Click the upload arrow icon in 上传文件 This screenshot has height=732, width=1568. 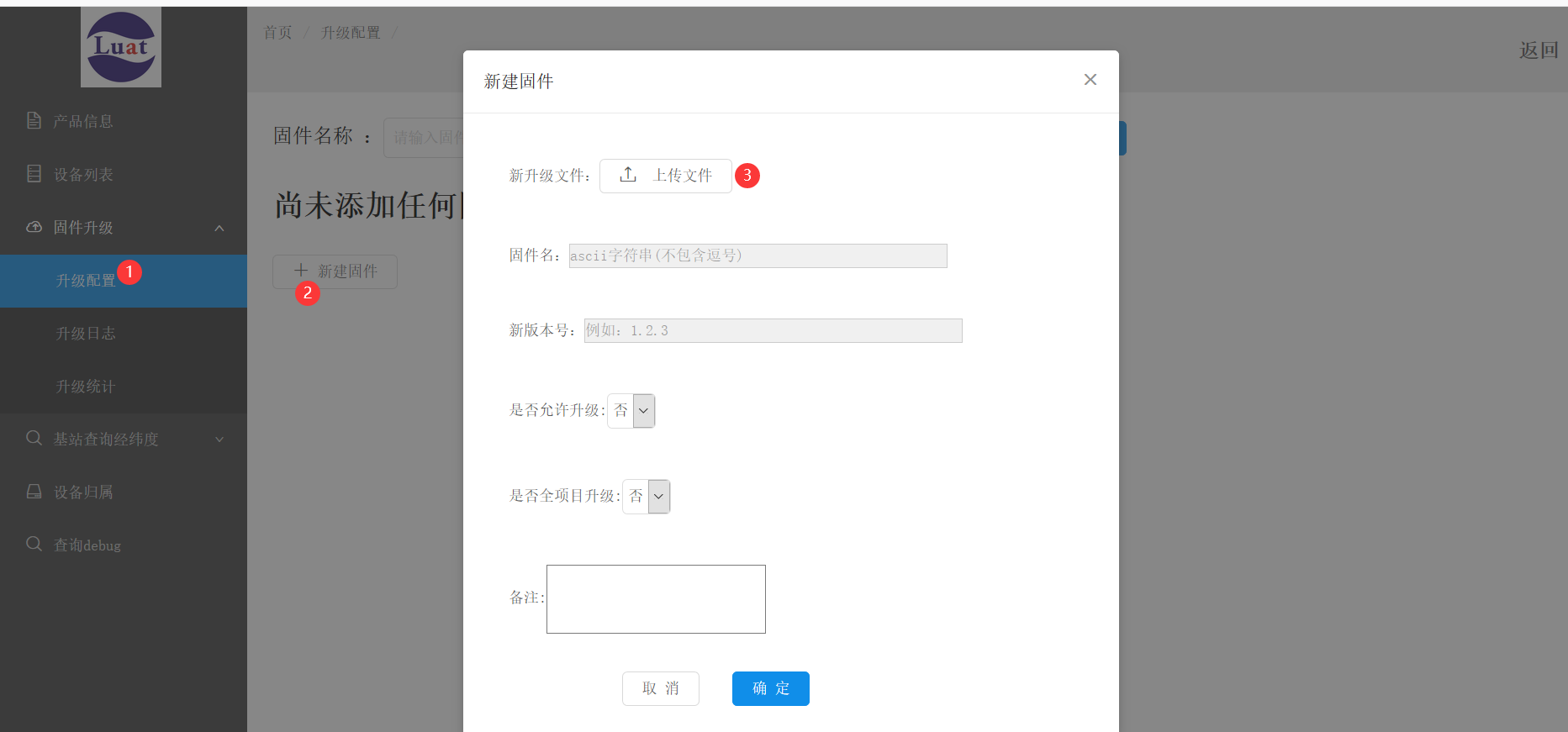[x=628, y=175]
